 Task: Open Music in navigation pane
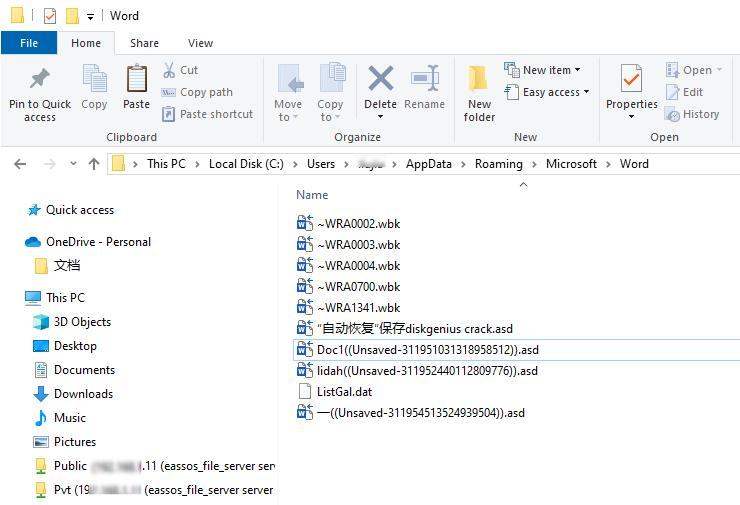60,418
